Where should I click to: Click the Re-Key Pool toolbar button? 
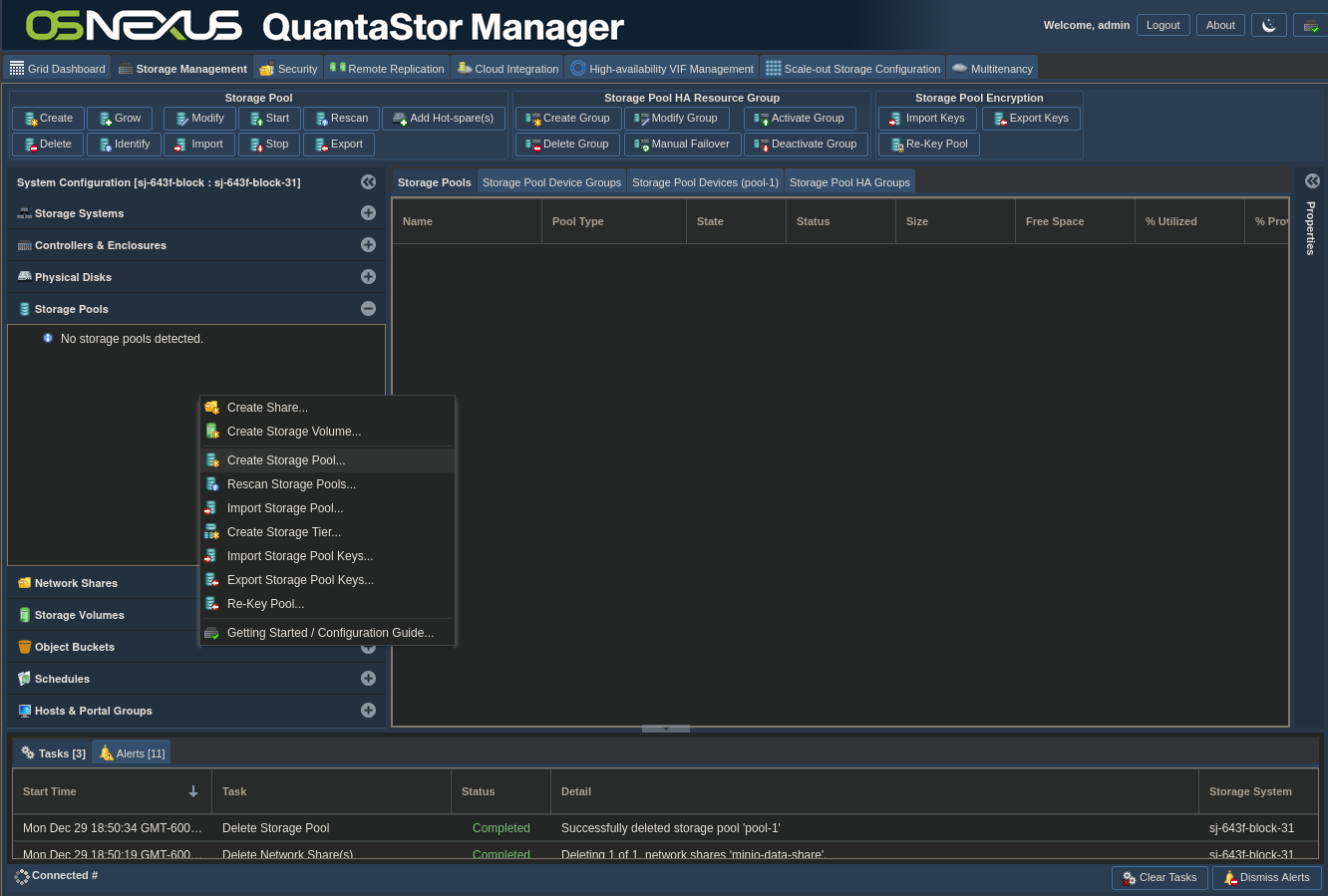coord(928,145)
